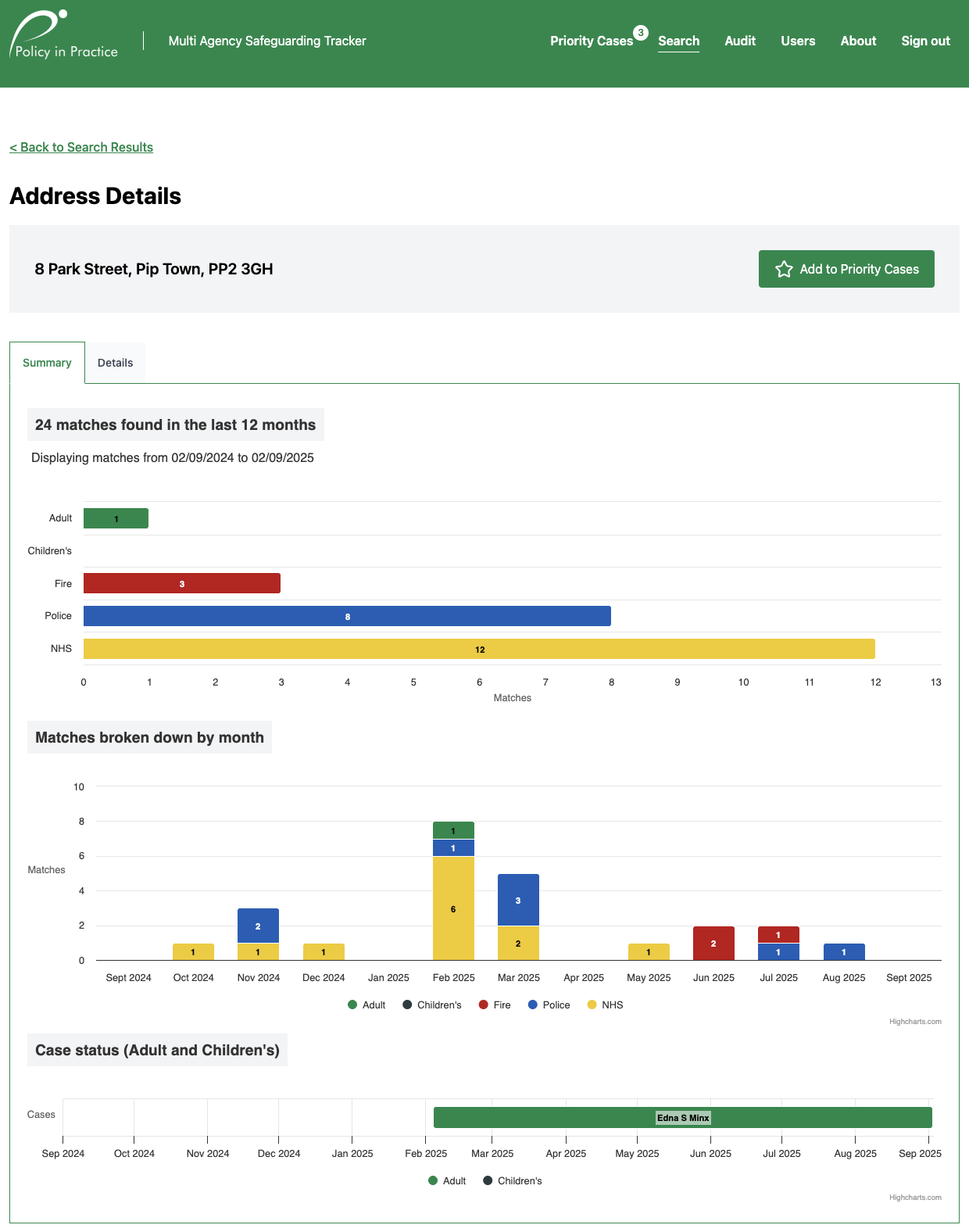Click the Priority Cases count badge
The width and height of the screenshot is (969, 1232).
(x=640, y=33)
